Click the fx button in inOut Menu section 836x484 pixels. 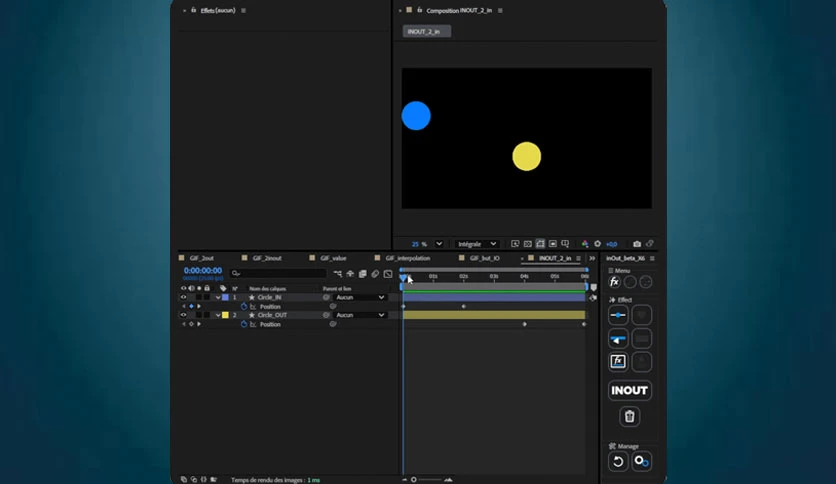click(614, 282)
